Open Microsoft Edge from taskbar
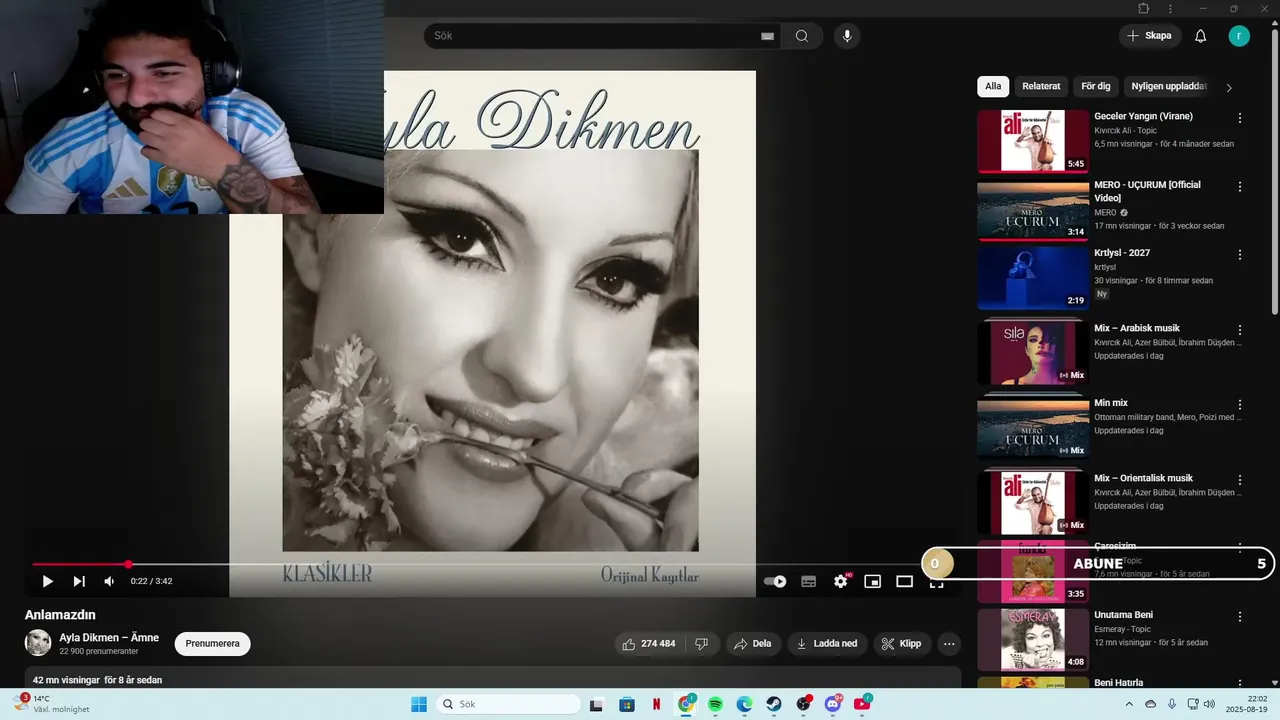The width and height of the screenshot is (1280, 720). point(745,704)
